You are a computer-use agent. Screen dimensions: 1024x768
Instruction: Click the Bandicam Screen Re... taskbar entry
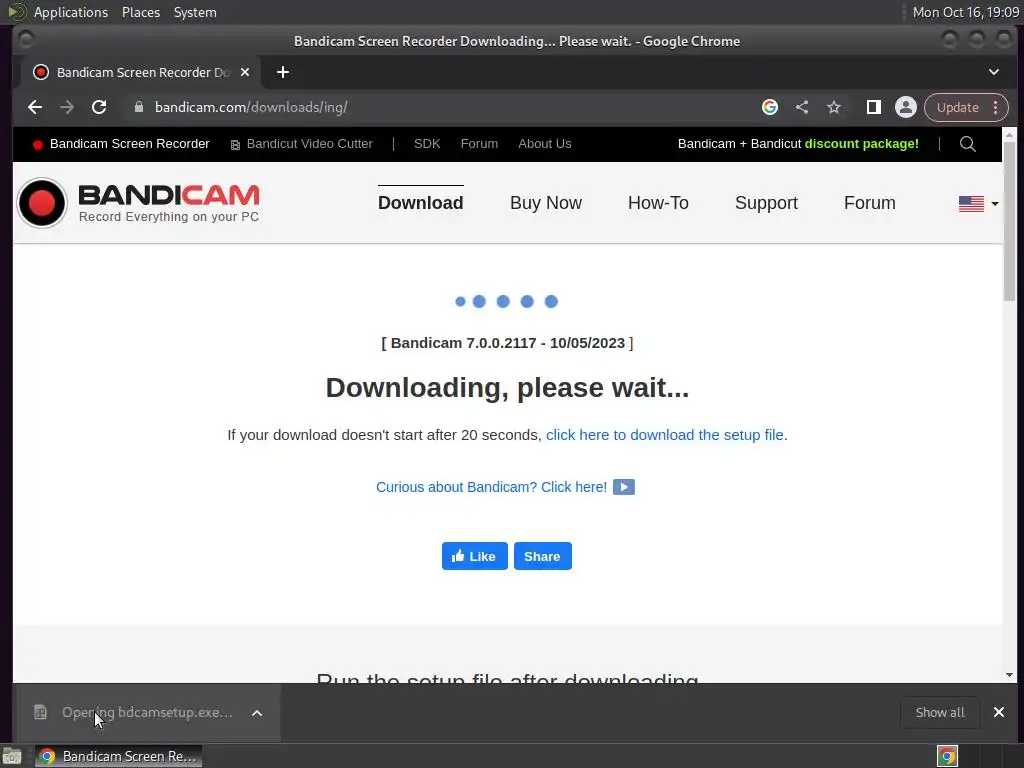119,756
